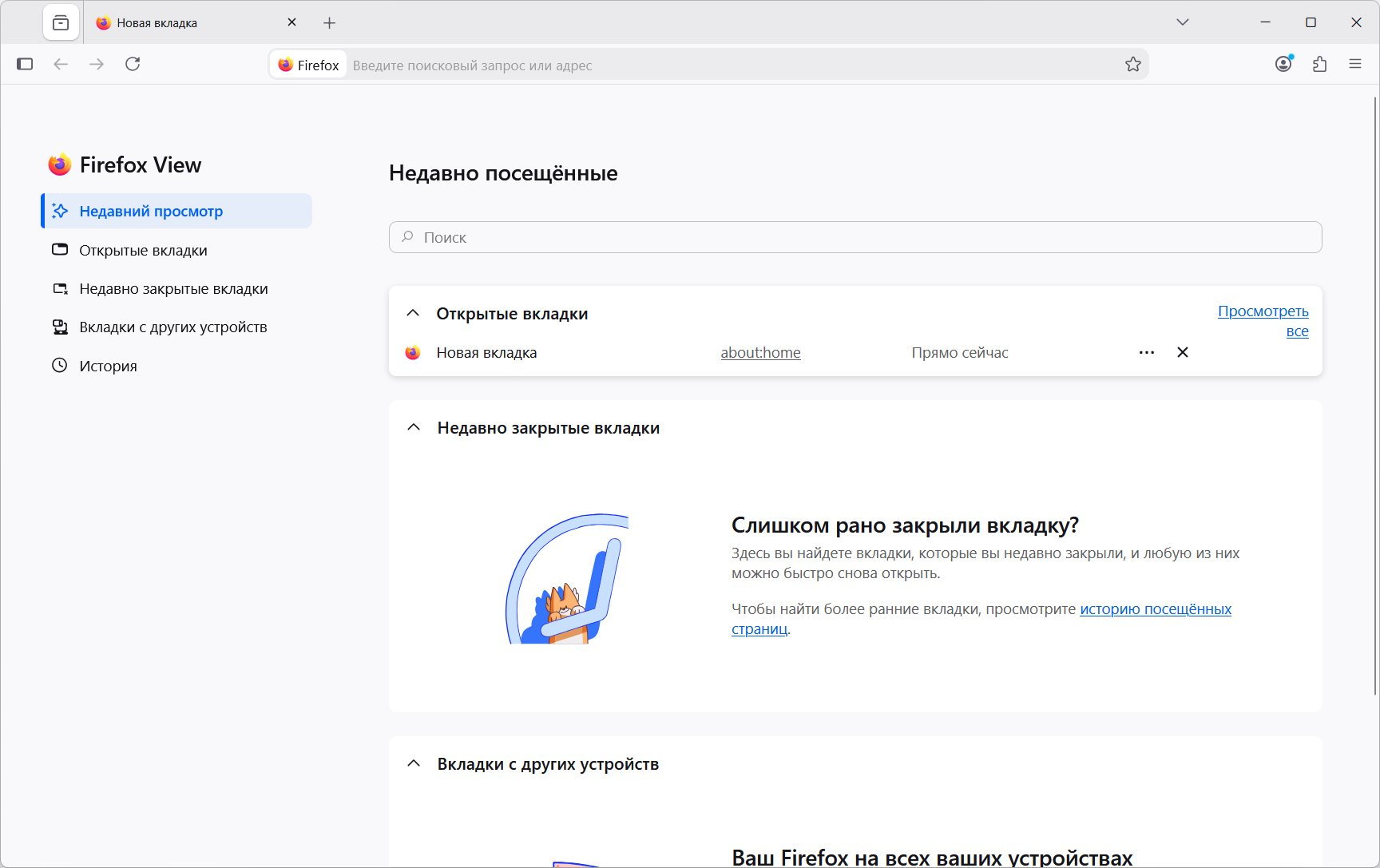Open a new tab with plus button
Screen dimensions: 1380x868
[329, 23]
